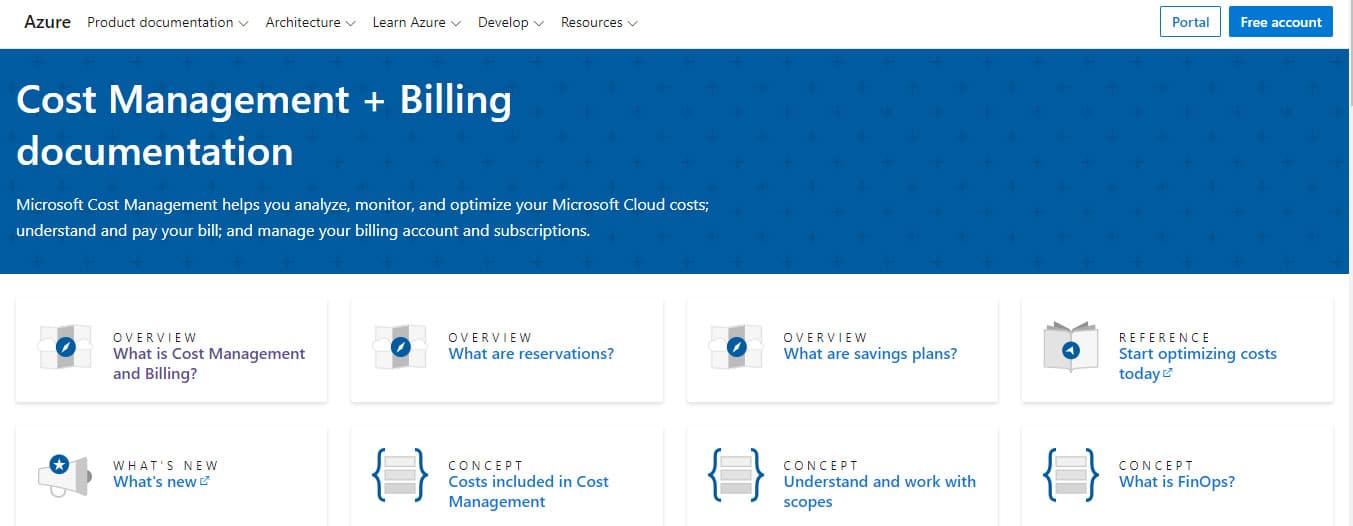Viewport: 1353px width, 526px height.
Task: Open What is FinOps? concept link
Action: 1176,482
